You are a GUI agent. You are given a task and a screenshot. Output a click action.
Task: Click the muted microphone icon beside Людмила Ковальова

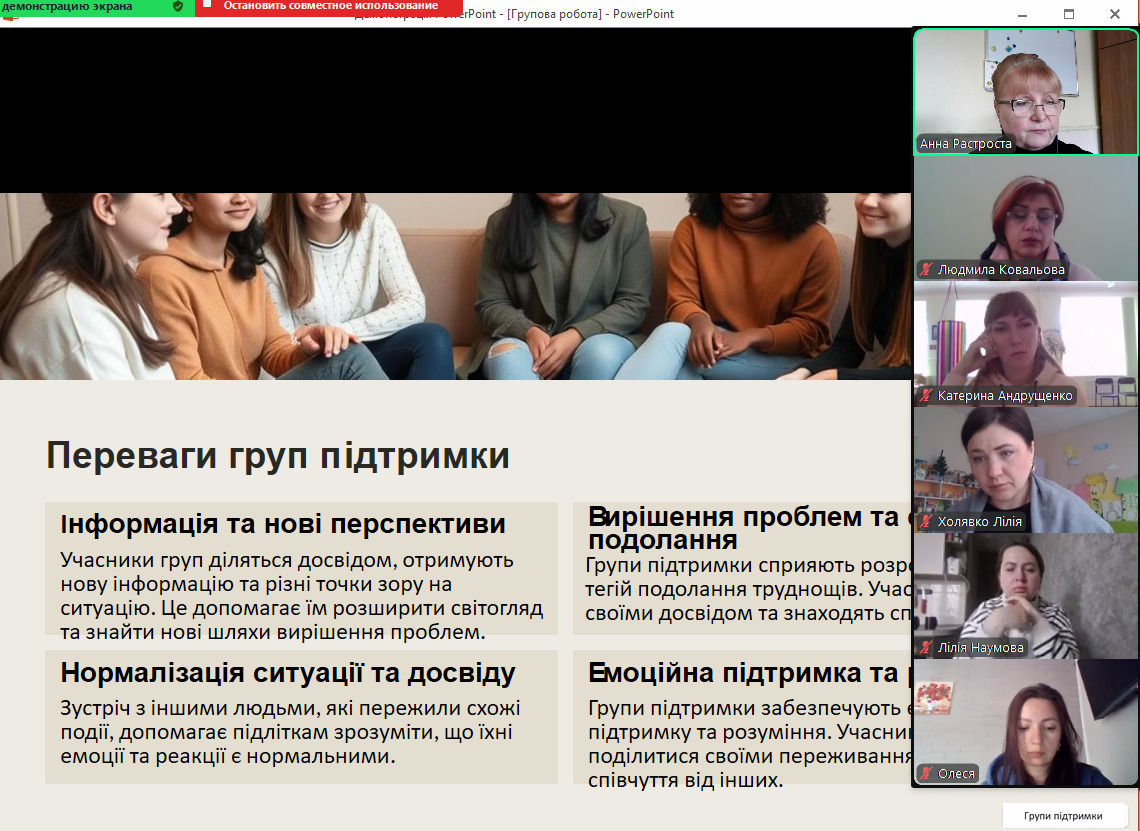[926, 270]
